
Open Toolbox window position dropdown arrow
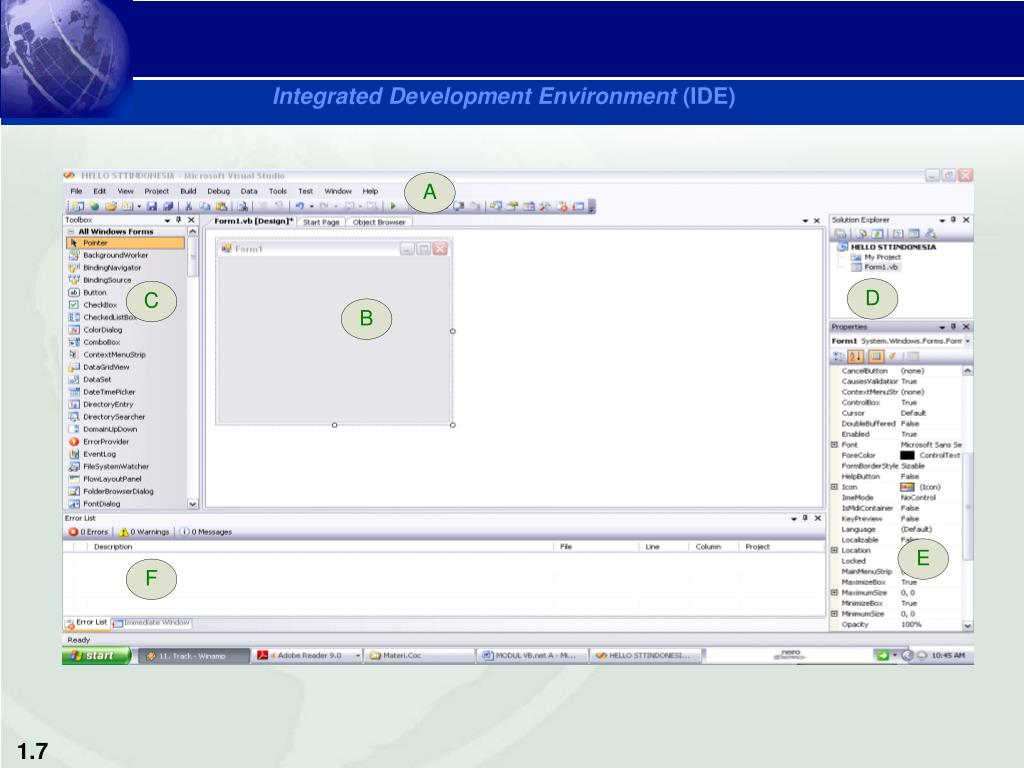pos(167,221)
